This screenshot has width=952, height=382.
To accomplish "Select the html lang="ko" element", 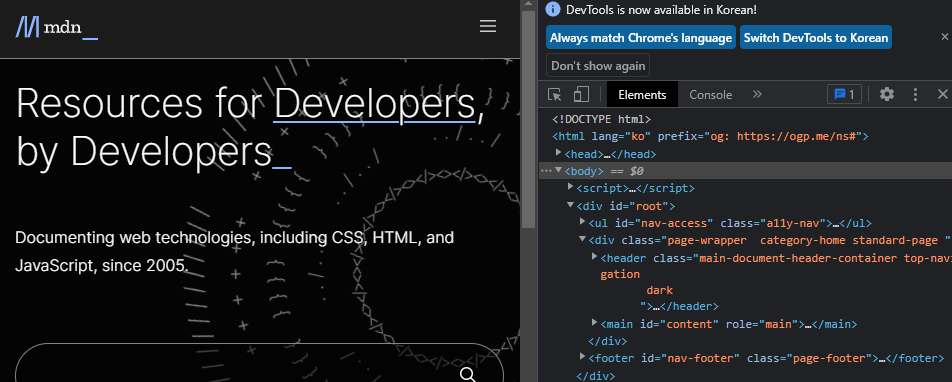I will pos(710,136).
